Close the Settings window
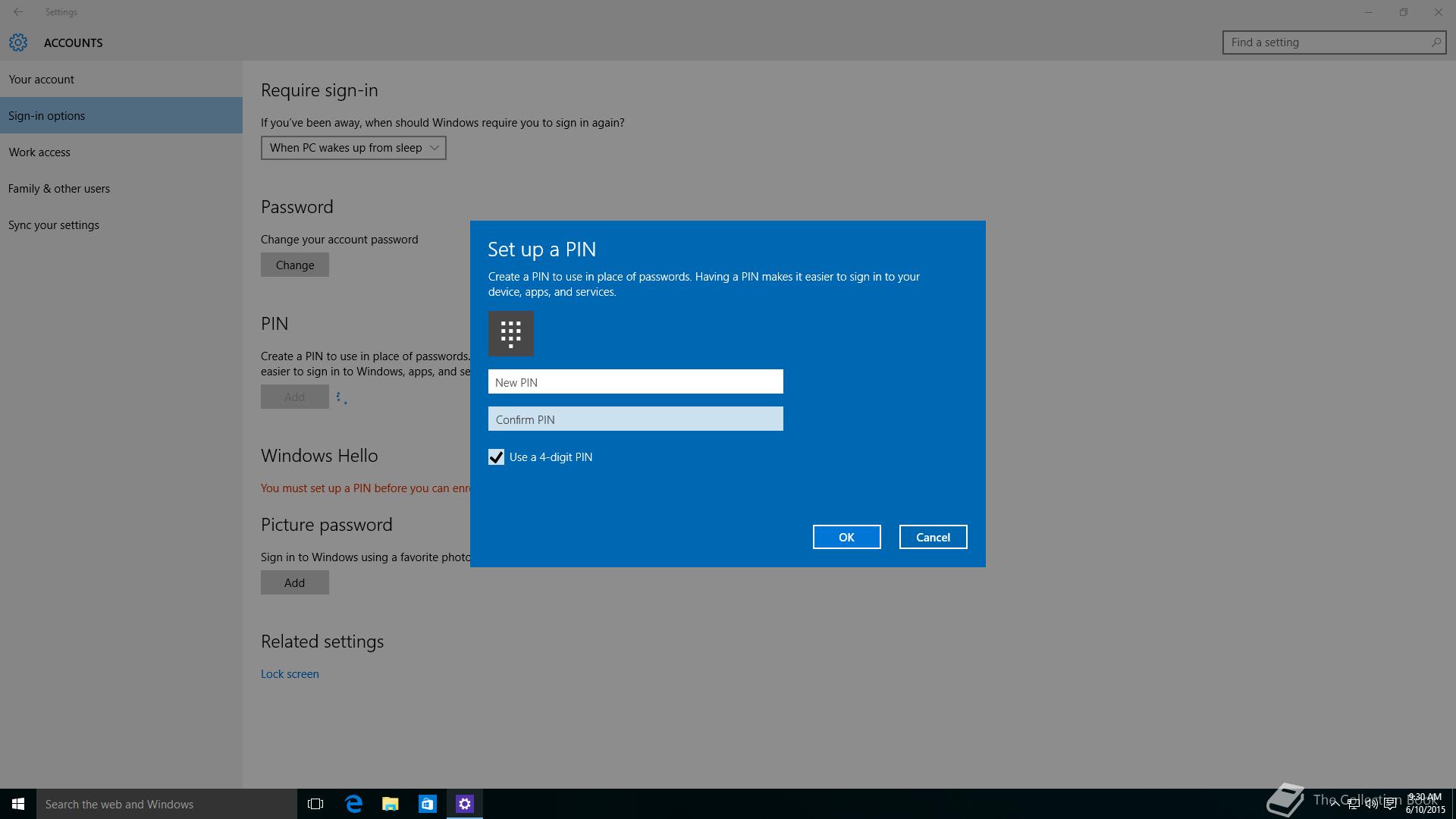Image resolution: width=1456 pixels, height=819 pixels. pos(1439,12)
